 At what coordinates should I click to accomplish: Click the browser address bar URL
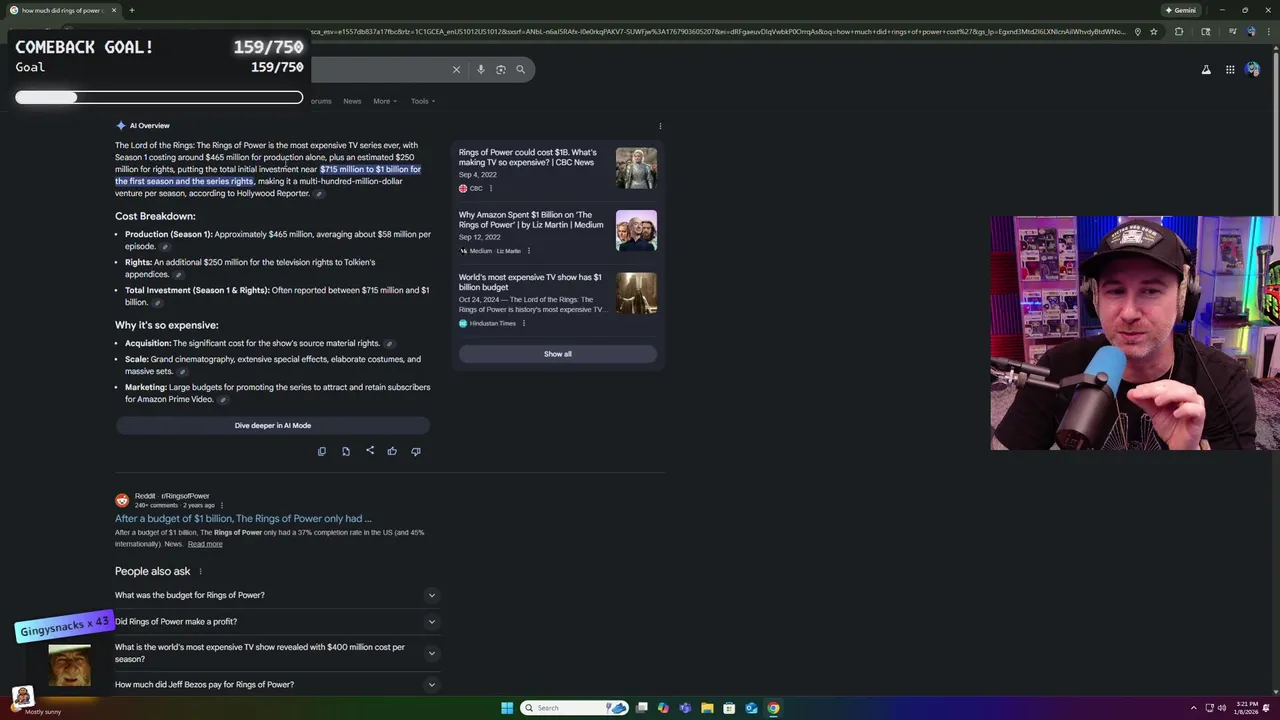point(715,31)
